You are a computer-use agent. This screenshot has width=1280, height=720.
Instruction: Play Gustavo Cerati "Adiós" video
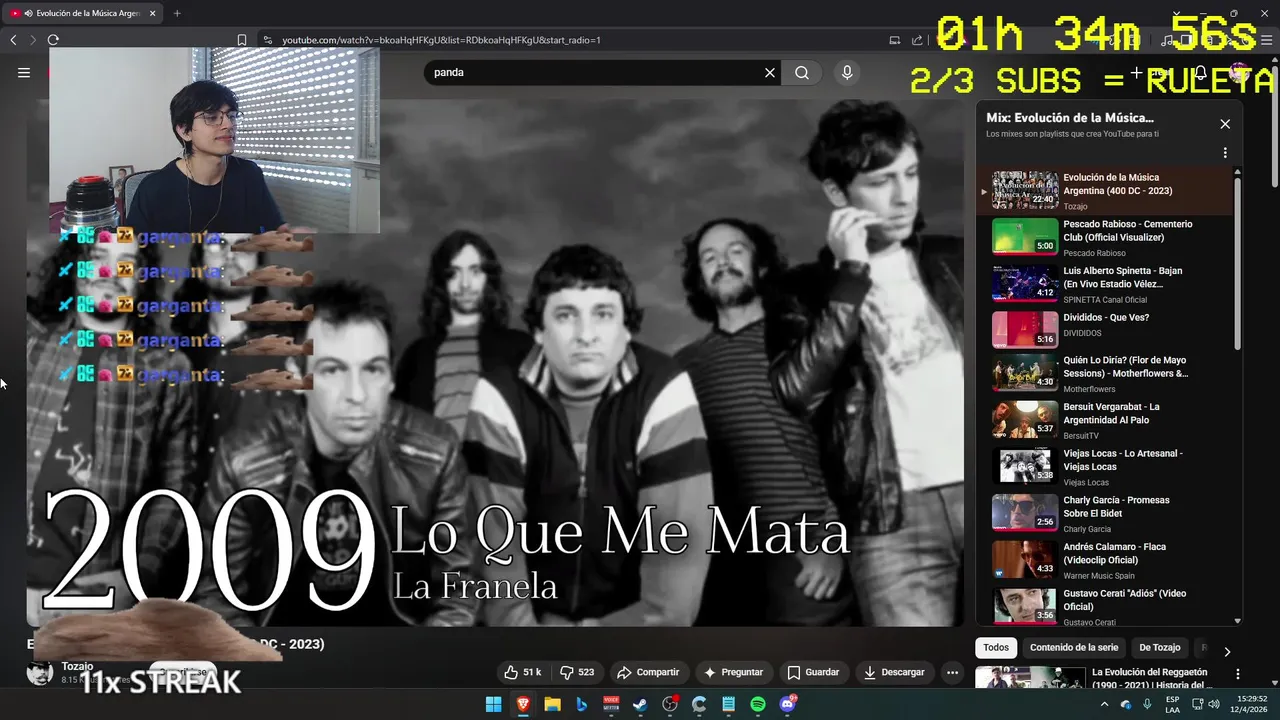(1105, 607)
